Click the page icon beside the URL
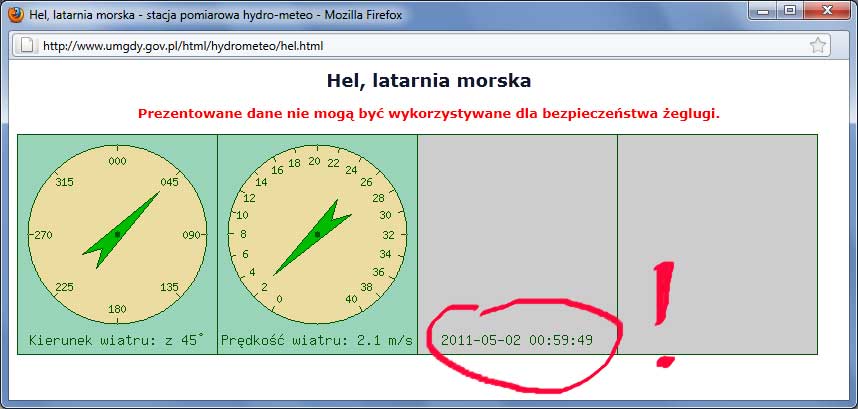This screenshot has height=409, width=858. tap(27, 45)
